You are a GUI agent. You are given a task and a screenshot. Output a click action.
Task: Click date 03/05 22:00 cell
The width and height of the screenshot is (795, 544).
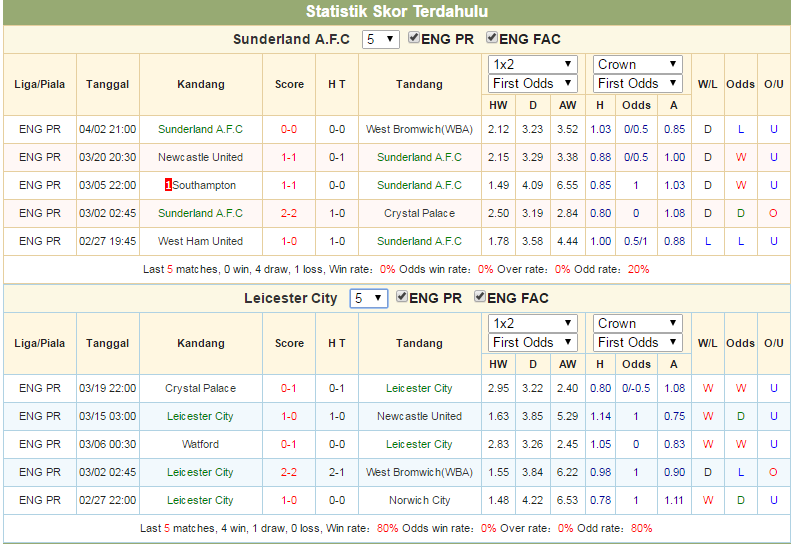pyautogui.click(x=107, y=185)
